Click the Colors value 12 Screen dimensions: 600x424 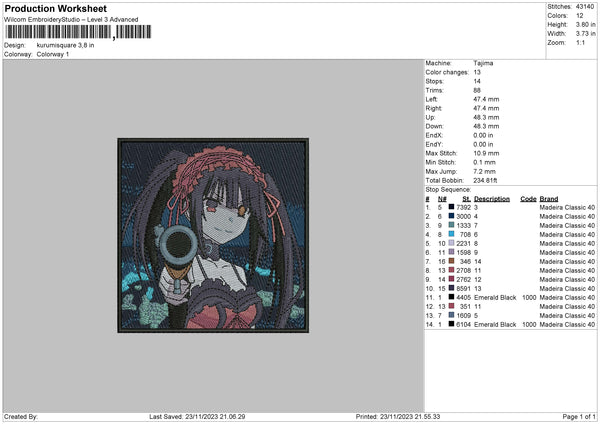pyautogui.click(x=580, y=16)
